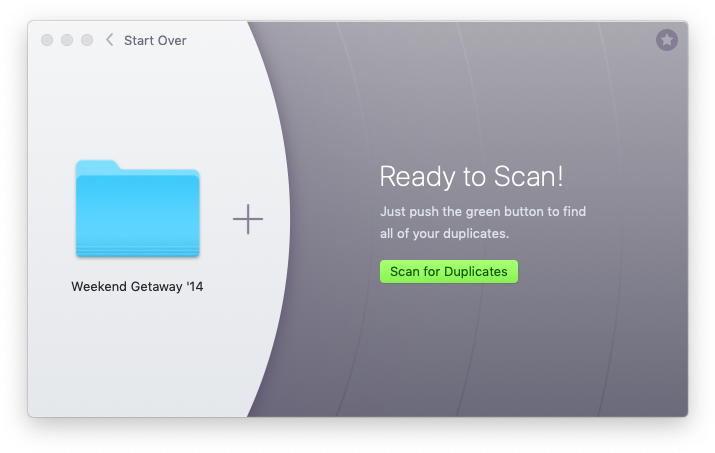Click the white area above the folder icon
Image resolution: width=715 pixels, height=453 pixels.
(x=138, y=110)
